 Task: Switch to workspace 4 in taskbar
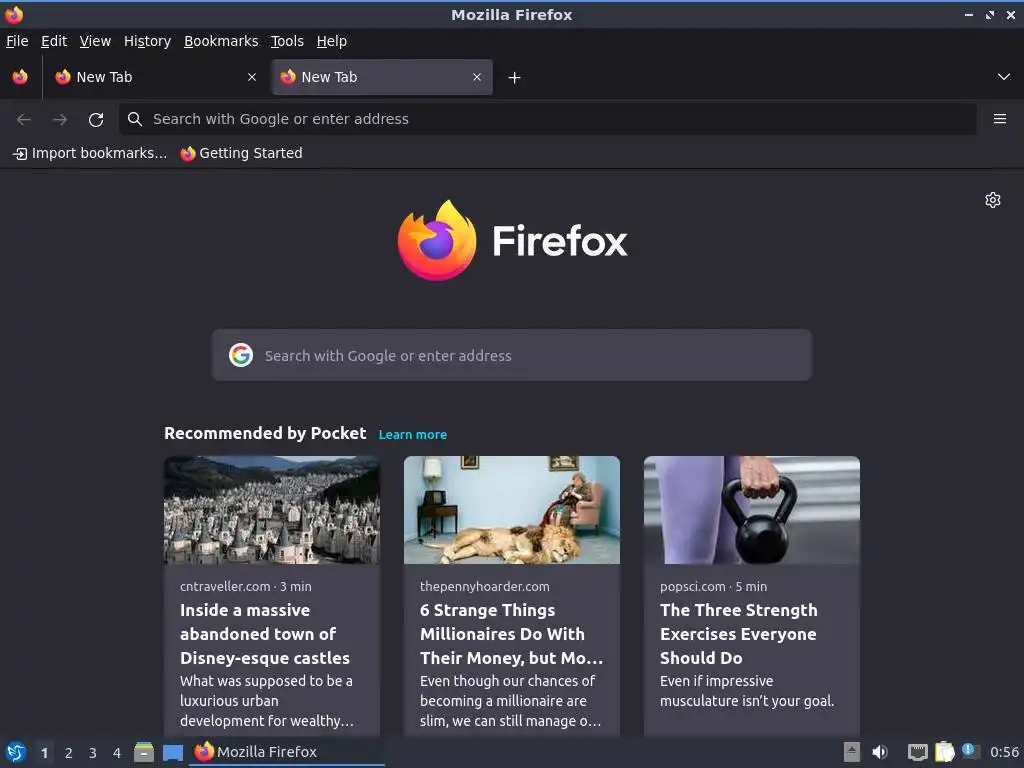117,753
